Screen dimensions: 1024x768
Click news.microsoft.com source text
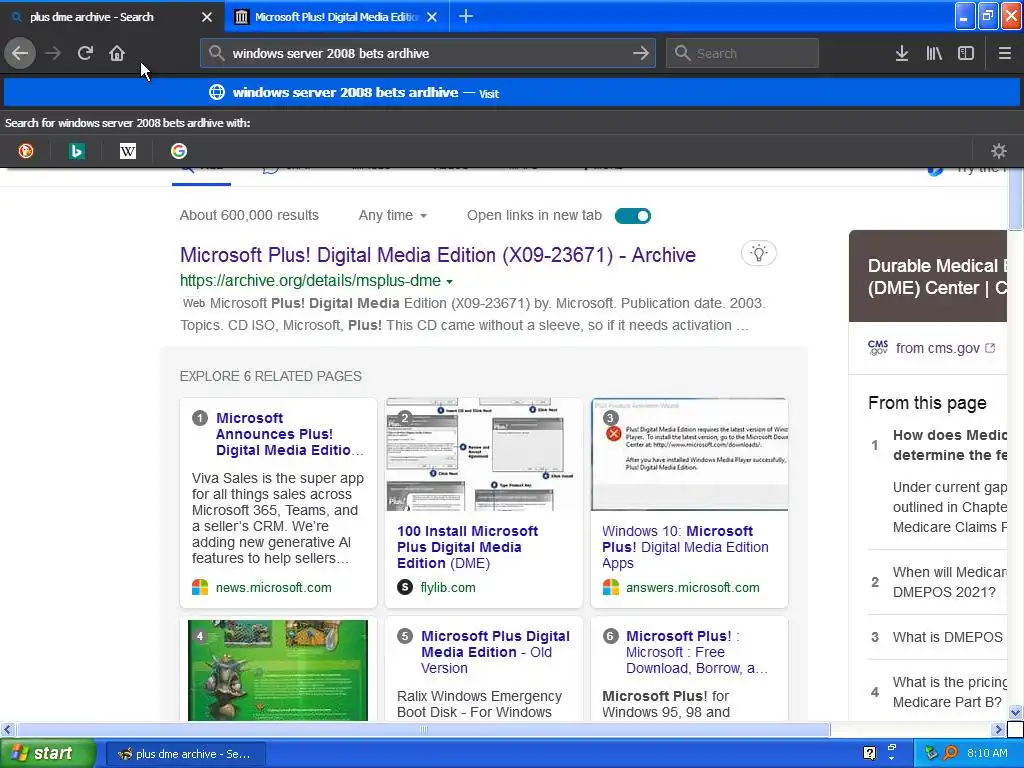pos(274,587)
